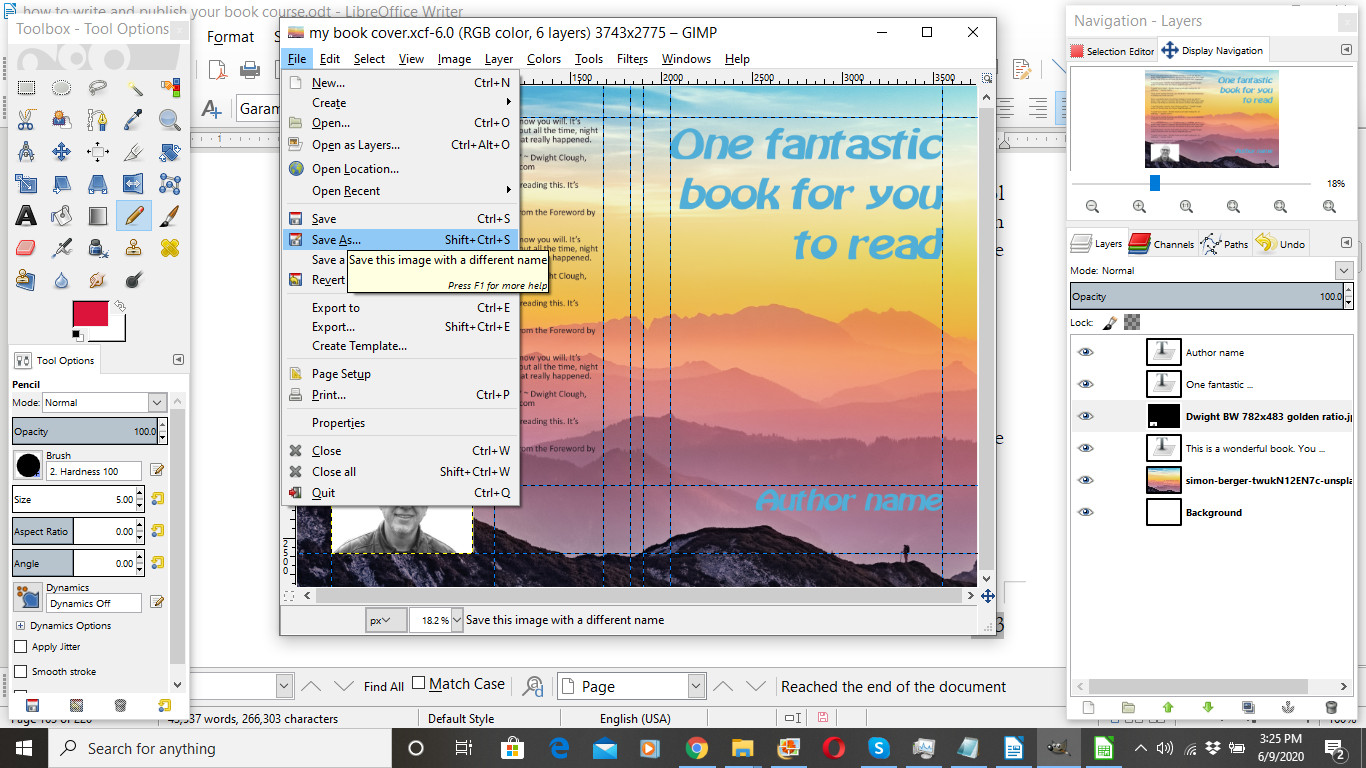Screen dimensions: 1366x768
Task: Pick the Eraser tool
Action: coord(26,247)
